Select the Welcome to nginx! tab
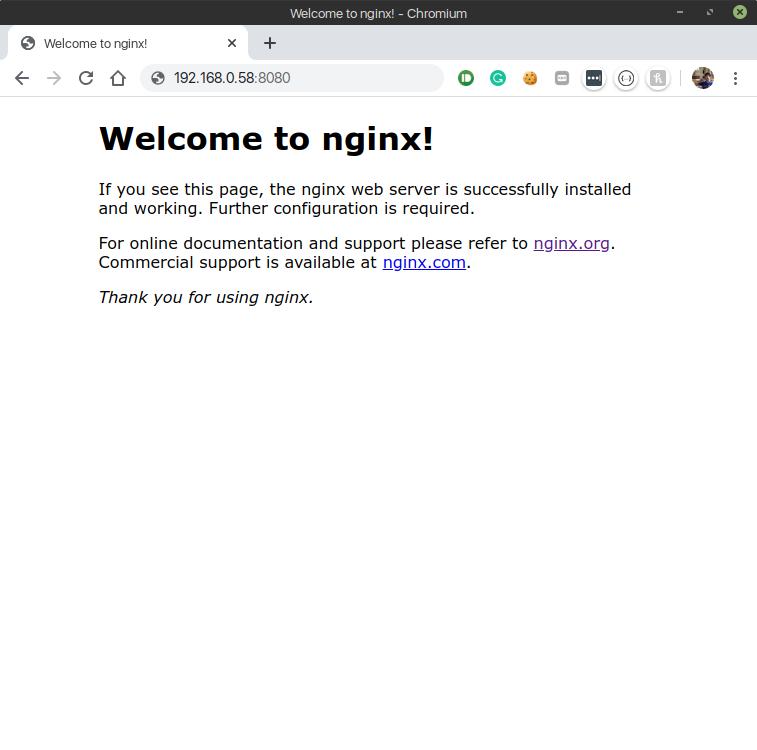Screen dimensions: 757x750 point(128,43)
